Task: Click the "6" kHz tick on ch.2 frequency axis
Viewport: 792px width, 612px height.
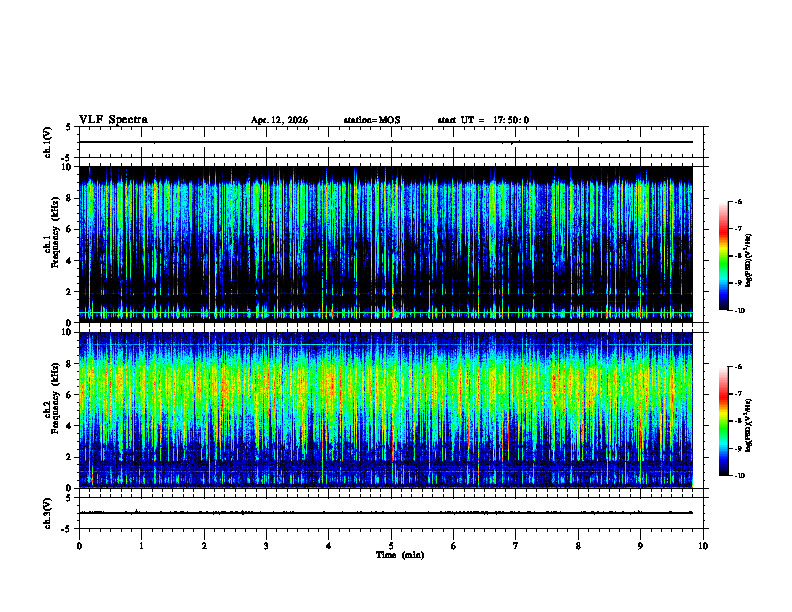Action: coord(70,395)
